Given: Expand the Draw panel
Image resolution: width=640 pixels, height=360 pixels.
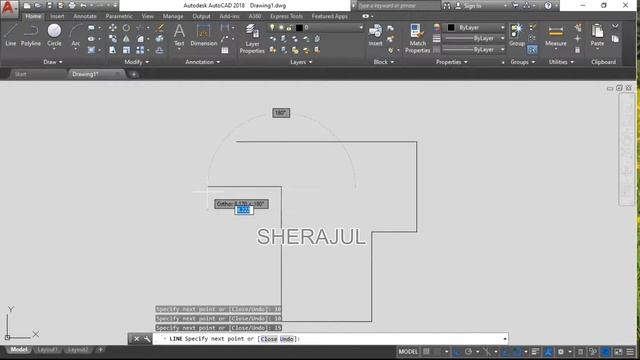Looking at the screenshot, I should [53, 62].
